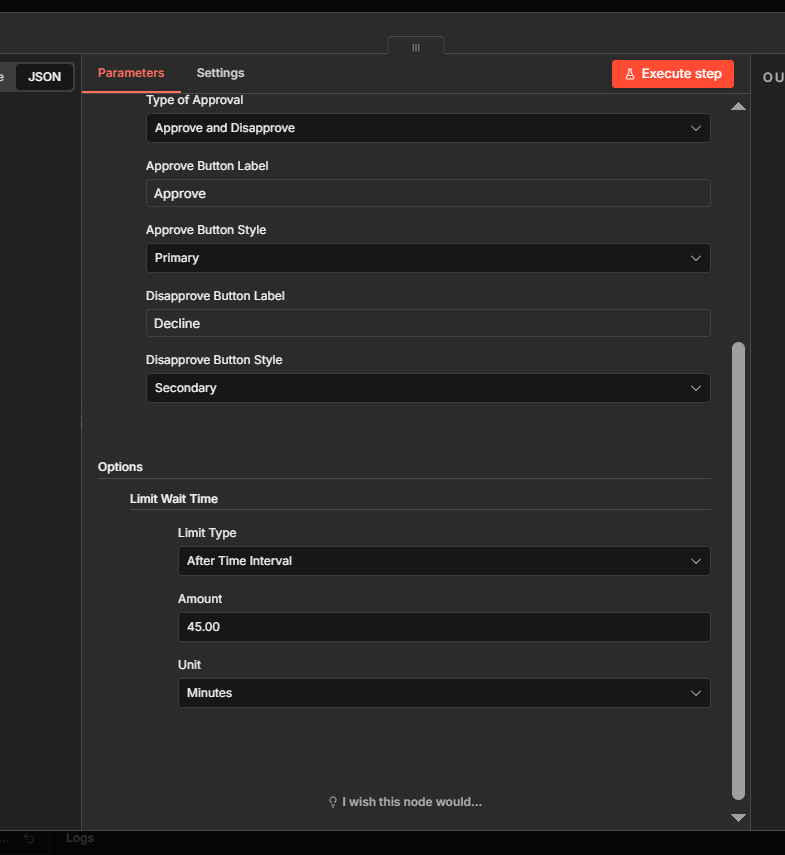785x855 pixels.
Task: Click the scrollbar down arrow
Action: coord(738,817)
